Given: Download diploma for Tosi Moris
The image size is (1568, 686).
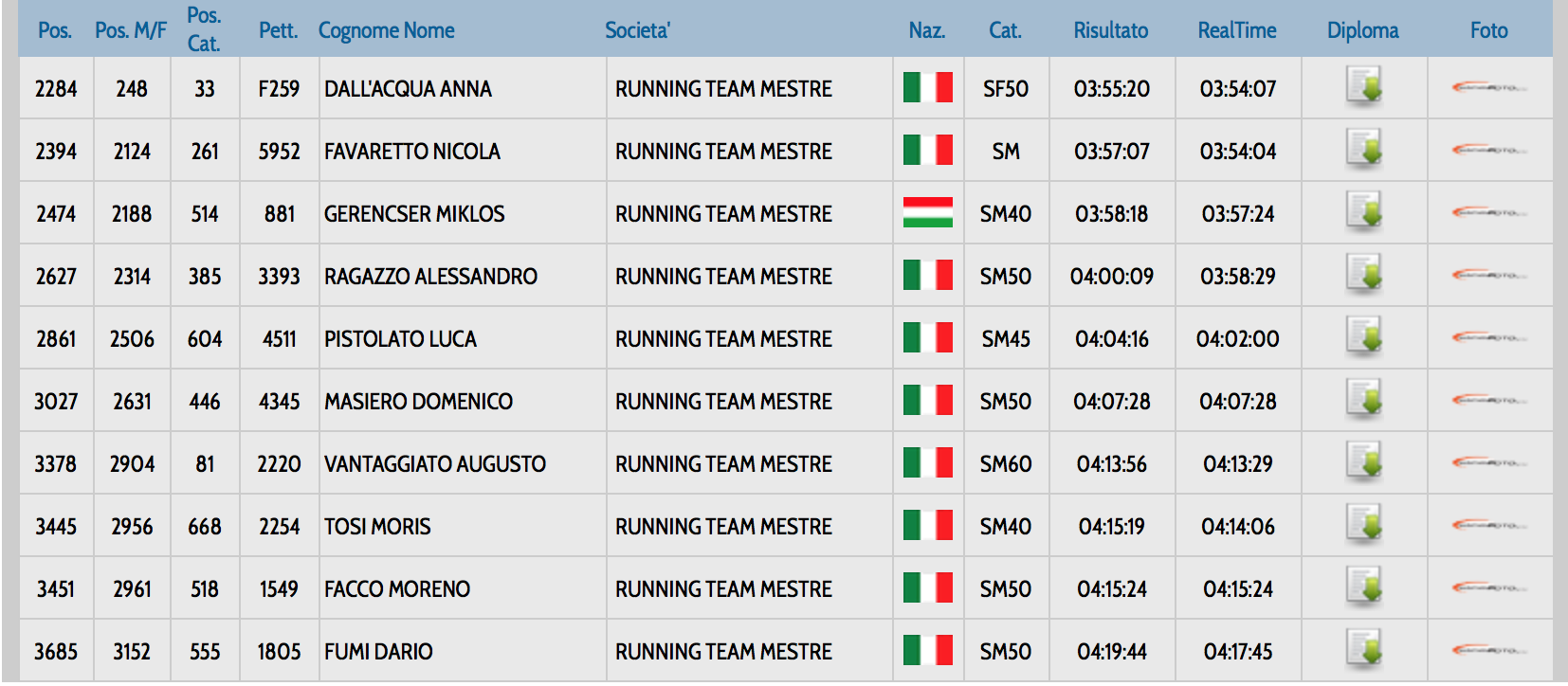Looking at the screenshot, I should pyautogui.click(x=1363, y=525).
